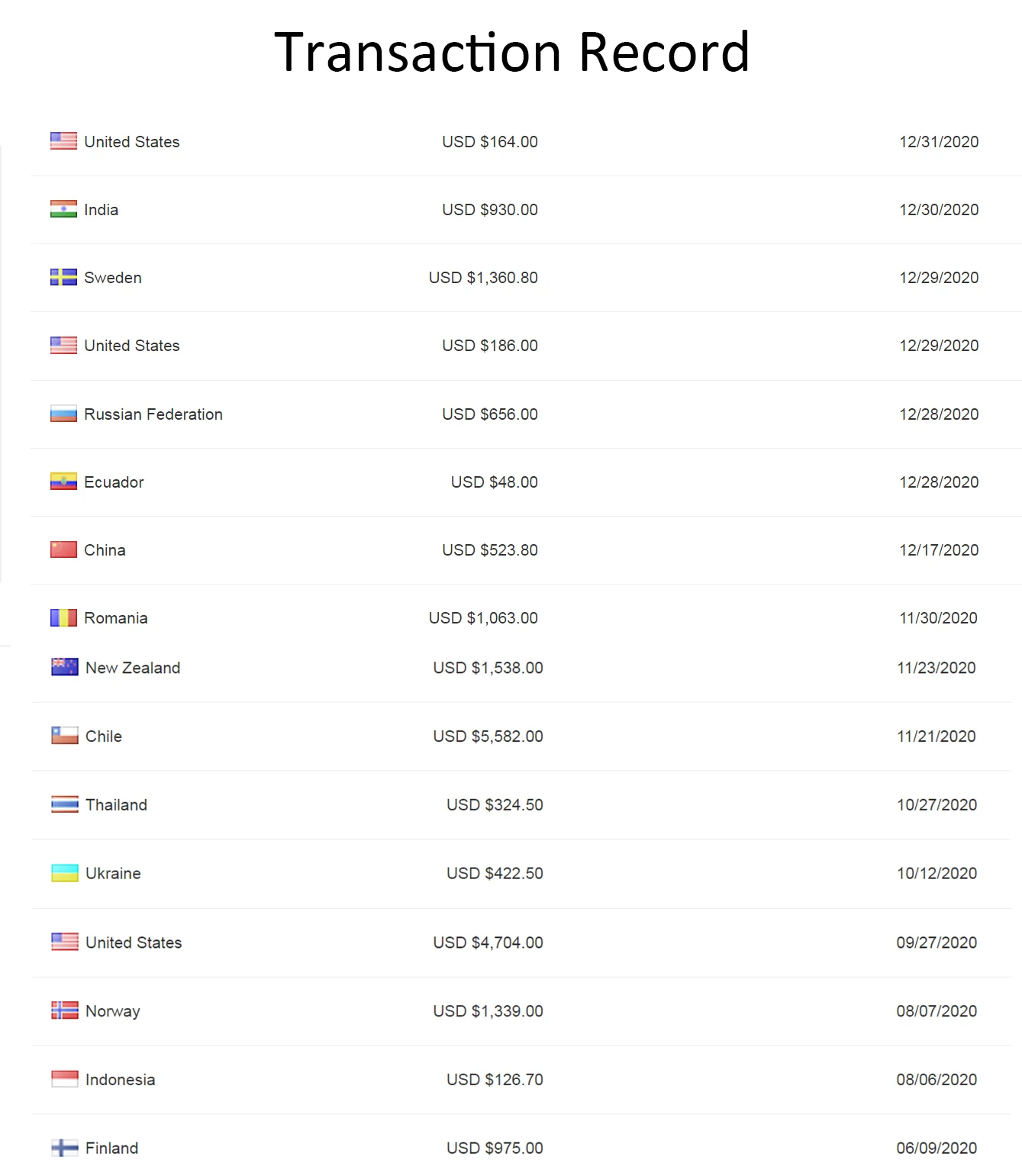1022x1176 pixels.
Task: Click the Romania flag icon
Action: point(63,617)
